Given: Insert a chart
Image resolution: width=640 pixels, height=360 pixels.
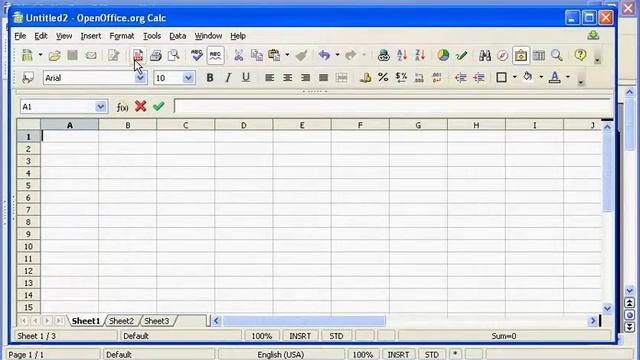Looking at the screenshot, I should click(x=443, y=55).
